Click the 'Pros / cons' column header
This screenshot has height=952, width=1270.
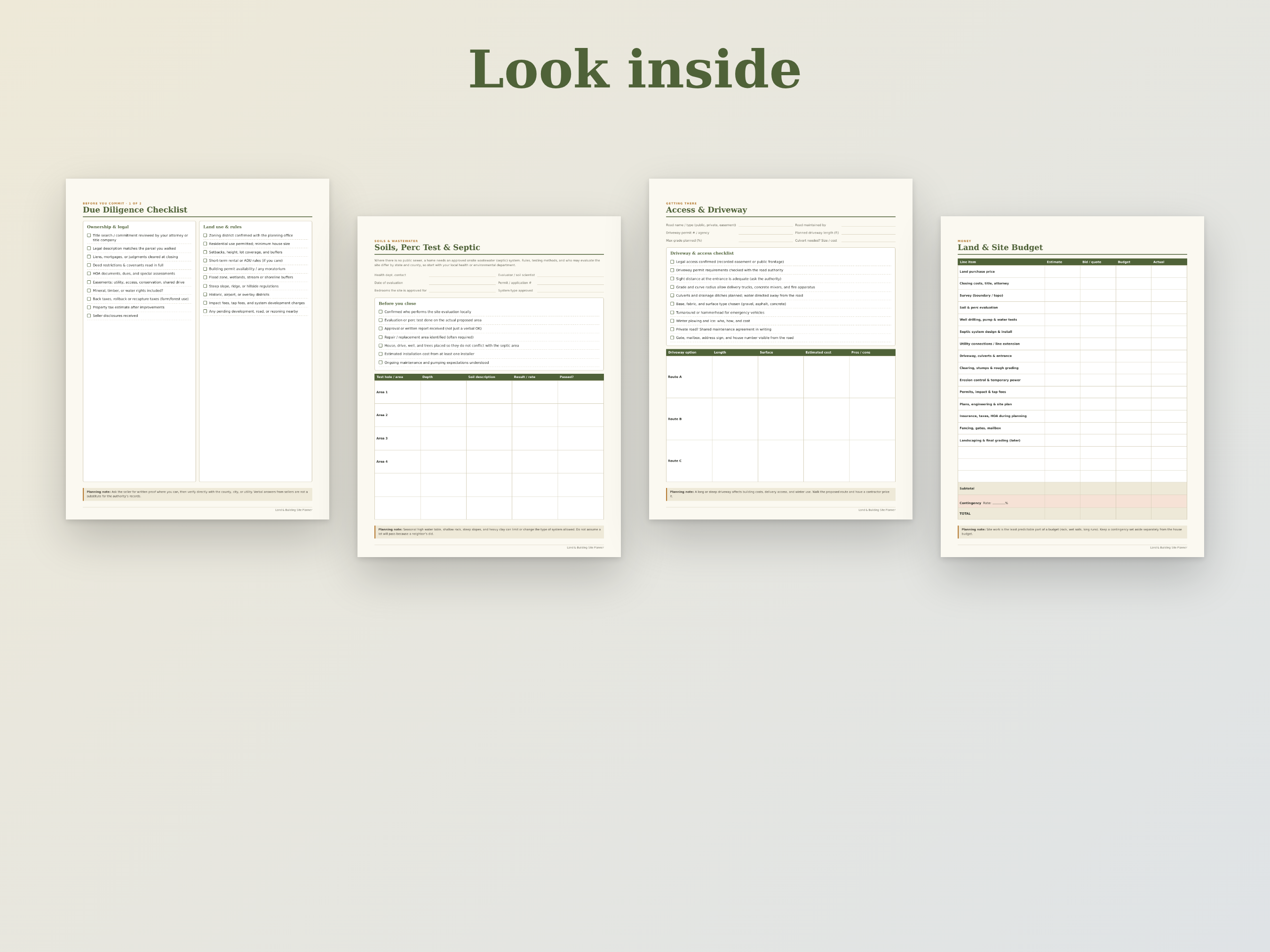pyautogui.click(x=861, y=352)
